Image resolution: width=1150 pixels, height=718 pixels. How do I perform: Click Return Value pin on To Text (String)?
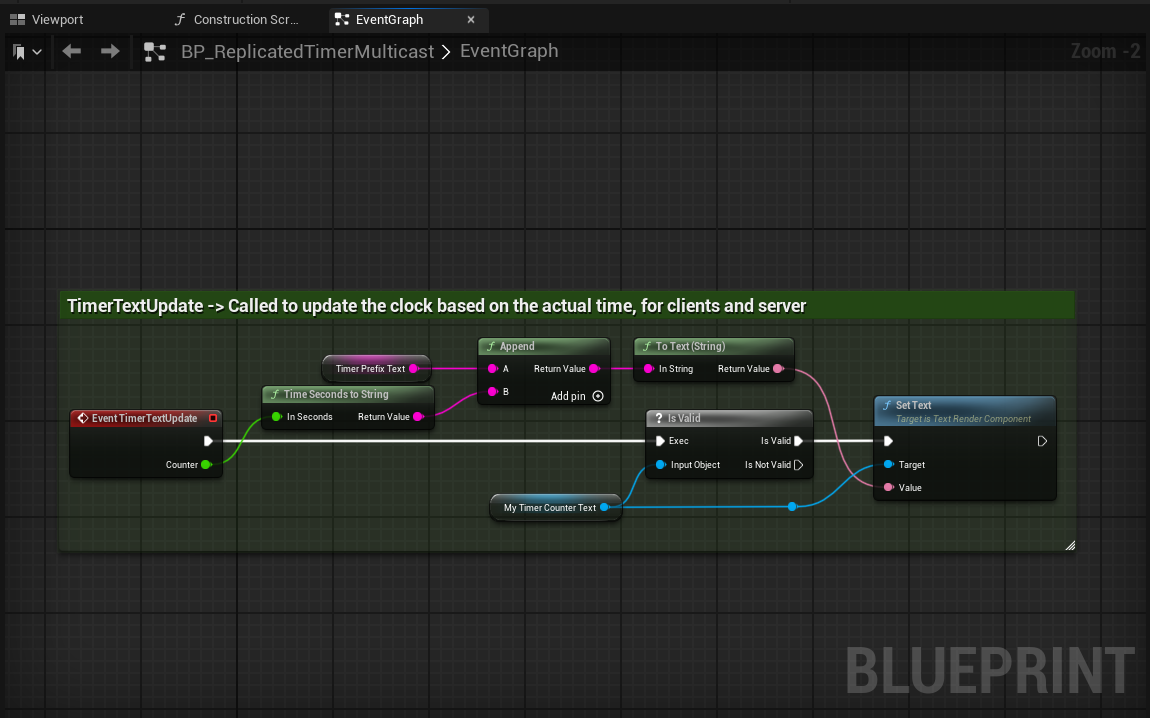[x=779, y=368]
